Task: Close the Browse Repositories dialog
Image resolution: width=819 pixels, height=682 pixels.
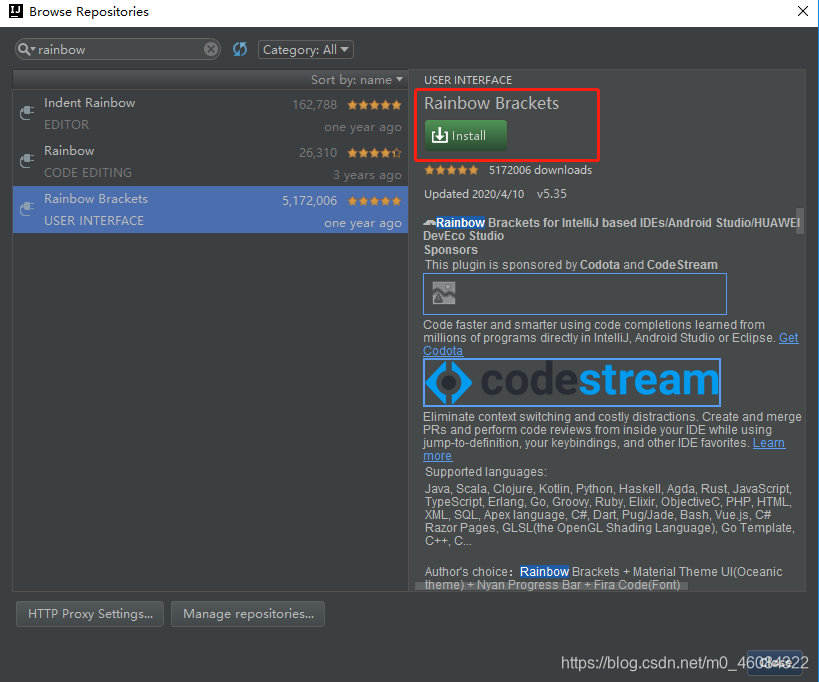Action: [x=803, y=11]
